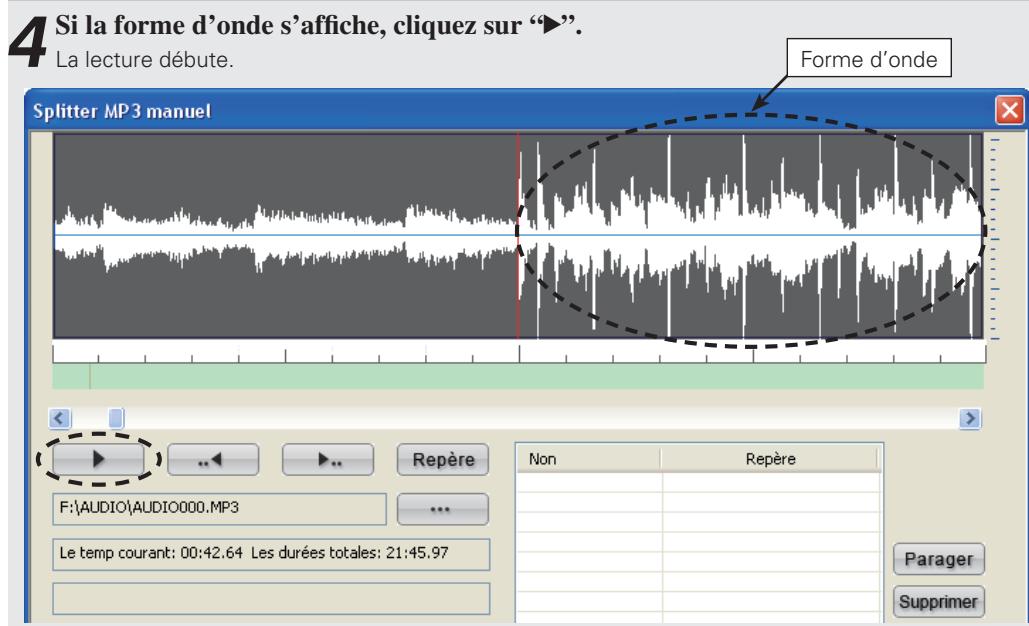Screen dimensions: 1029x626
Task: Click the red playhead line in waveform
Action: (x=518, y=236)
